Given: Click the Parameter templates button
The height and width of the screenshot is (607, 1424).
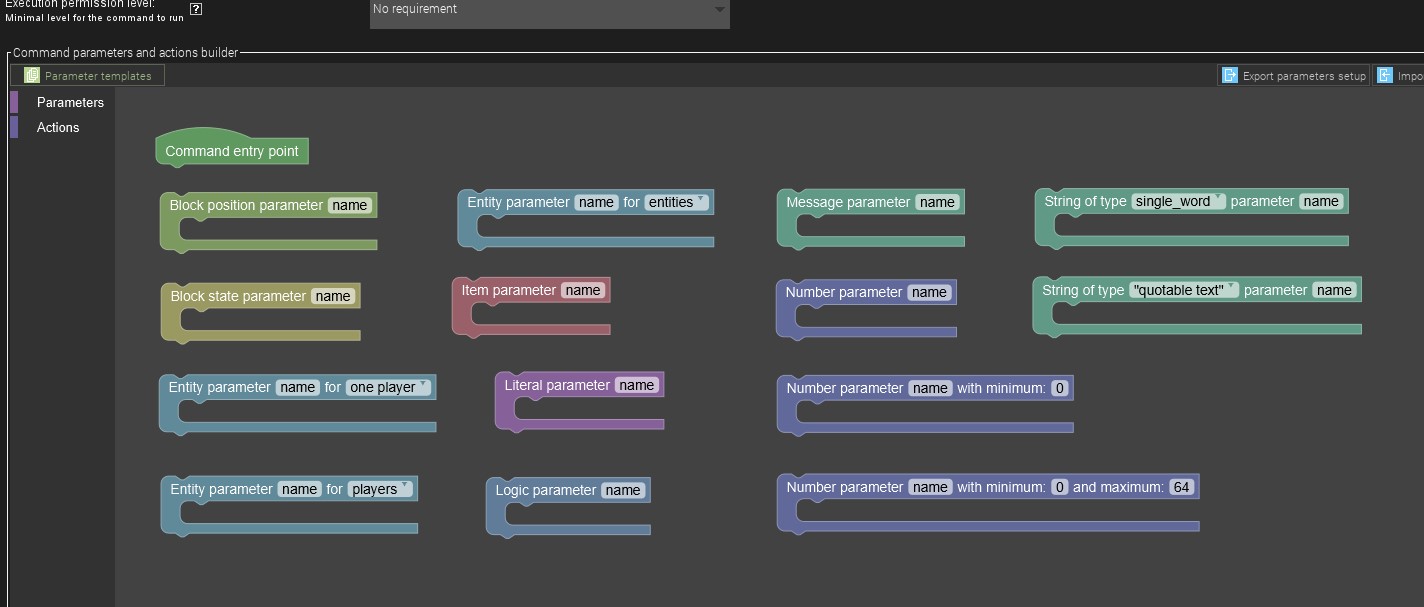Looking at the screenshot, I should tap(96, 74).
